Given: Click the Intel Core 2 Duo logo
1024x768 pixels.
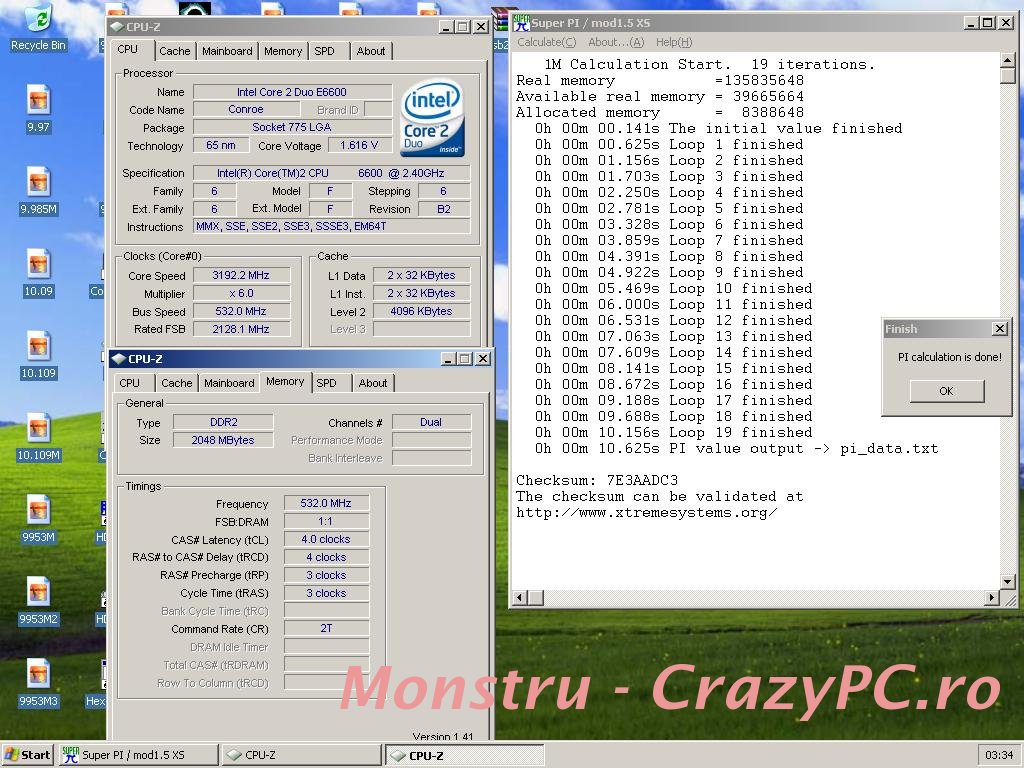Looking at the screenshot, I should 432,119.
